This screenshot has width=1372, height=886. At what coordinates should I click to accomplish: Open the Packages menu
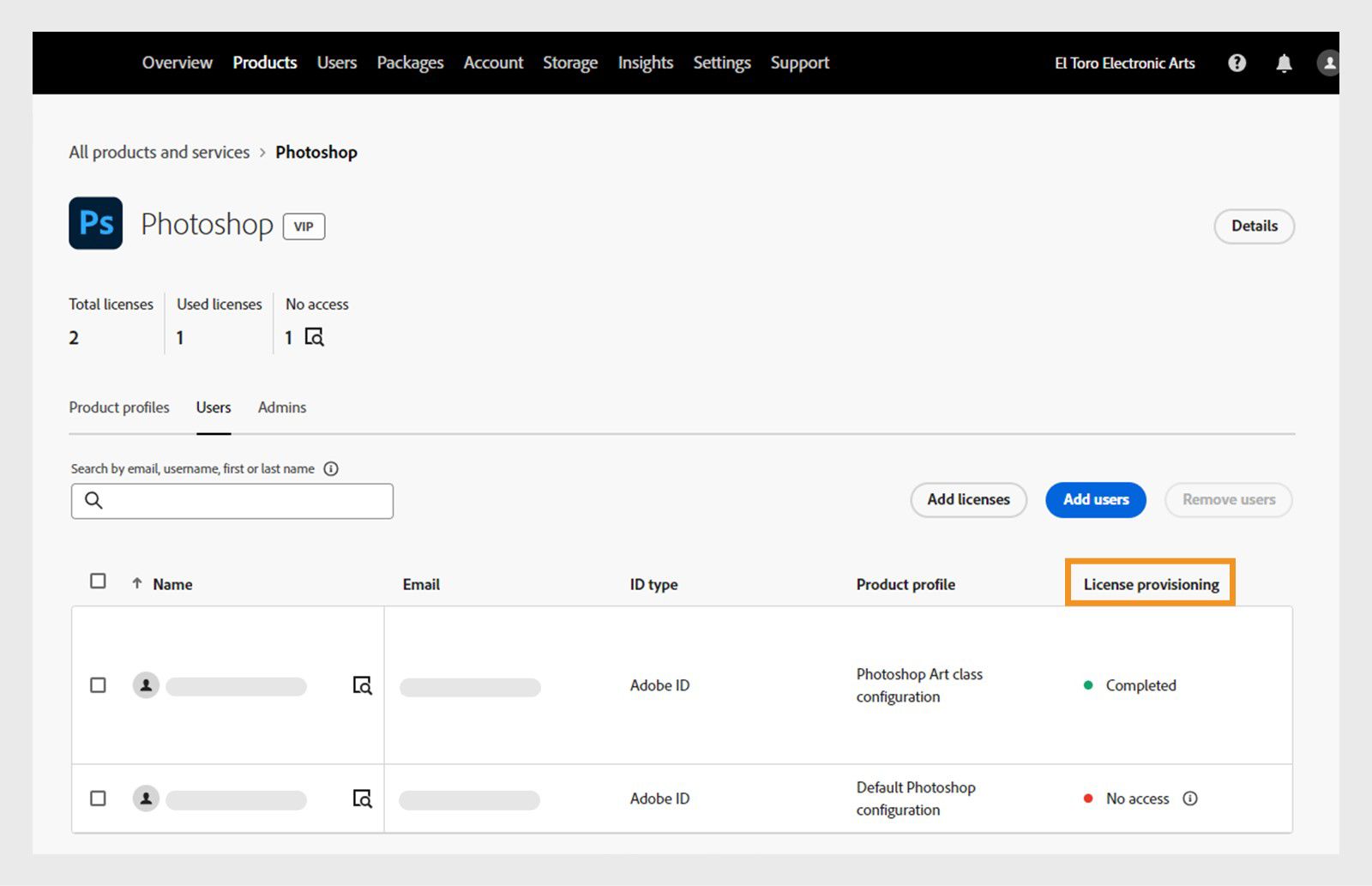pyautogui.click(x=410, y=63)
